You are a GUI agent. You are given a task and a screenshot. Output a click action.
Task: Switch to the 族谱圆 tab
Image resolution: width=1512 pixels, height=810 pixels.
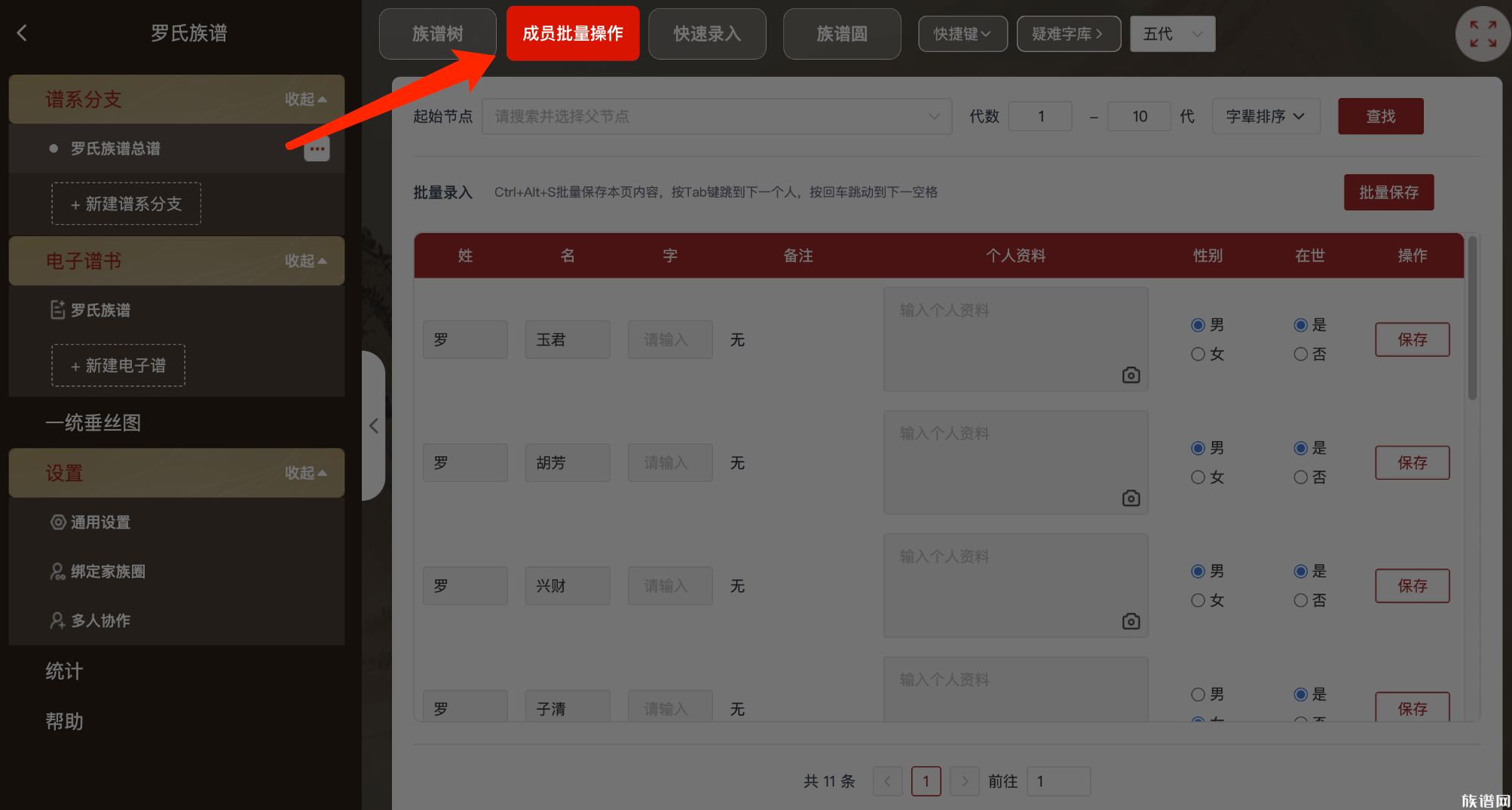(x=842, y=33)
